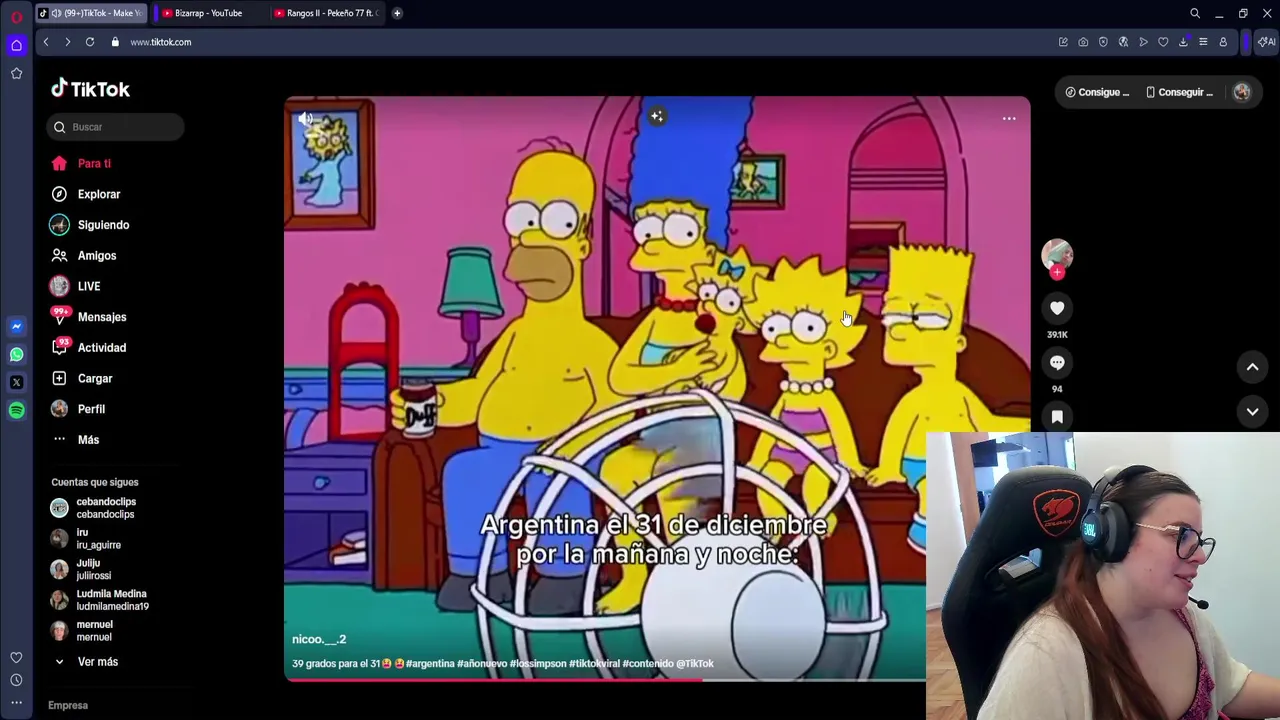Bookmark the video with the save icon
Image resolution: width=1280 pixels, height=720 pixels.
(x=1057, y=416)
